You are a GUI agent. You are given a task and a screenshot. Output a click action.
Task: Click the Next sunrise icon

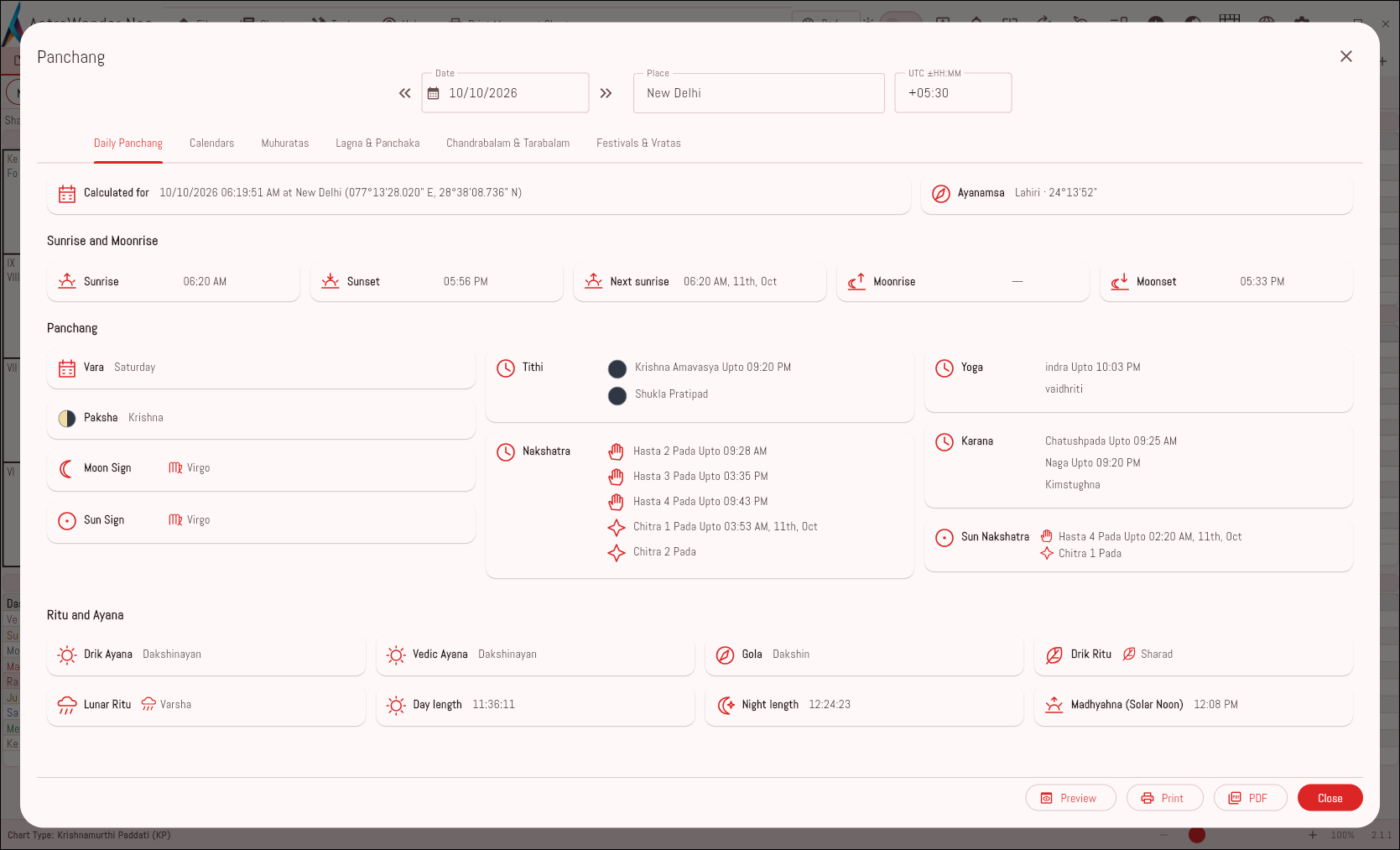click(x=594, y=281)
